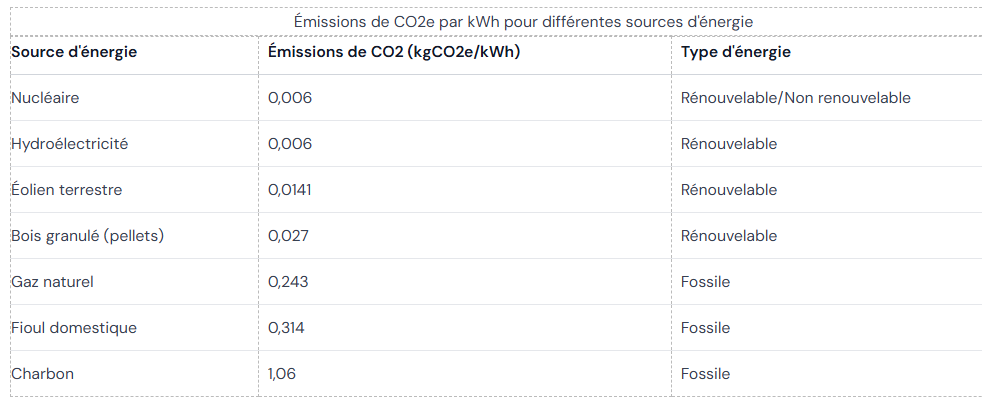982x398 pixels.
Task: Click the Fossile type for Charbon
Action: point(705,374)
